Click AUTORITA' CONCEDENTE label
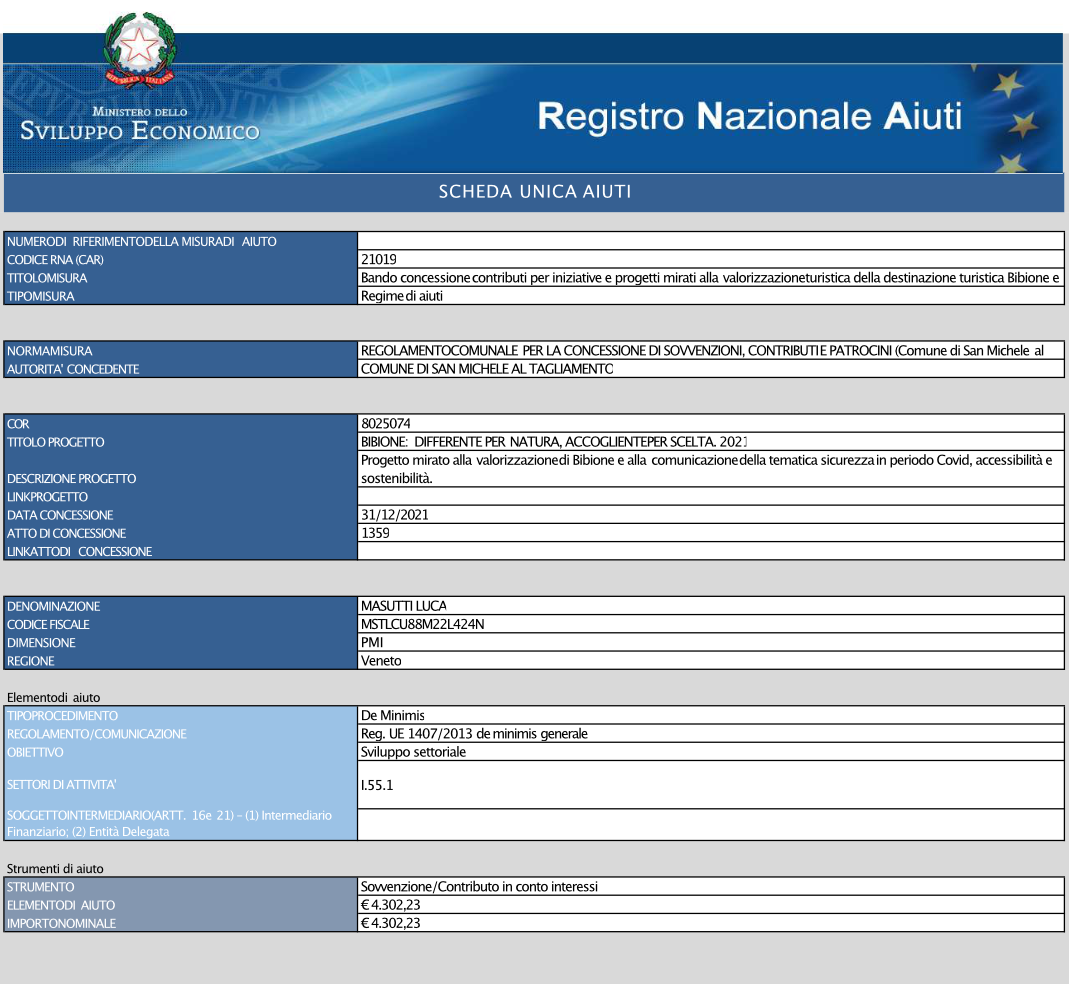This screenshot has height=984, width=1069. click(73, 370)
